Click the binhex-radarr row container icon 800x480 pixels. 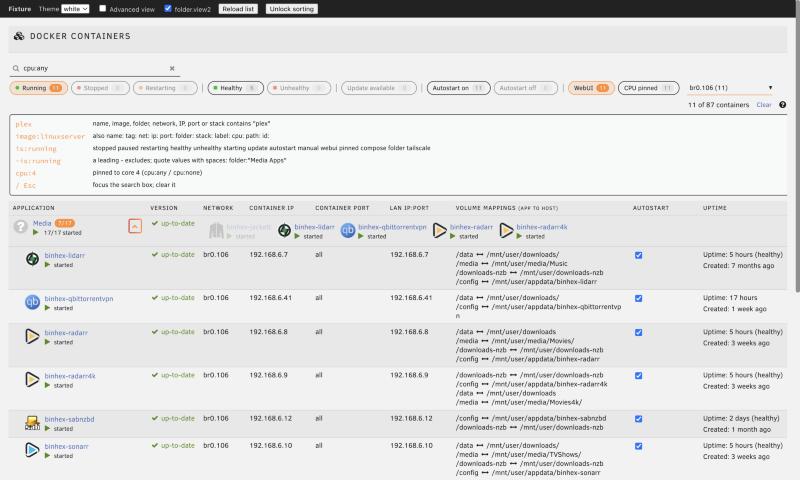32,337
